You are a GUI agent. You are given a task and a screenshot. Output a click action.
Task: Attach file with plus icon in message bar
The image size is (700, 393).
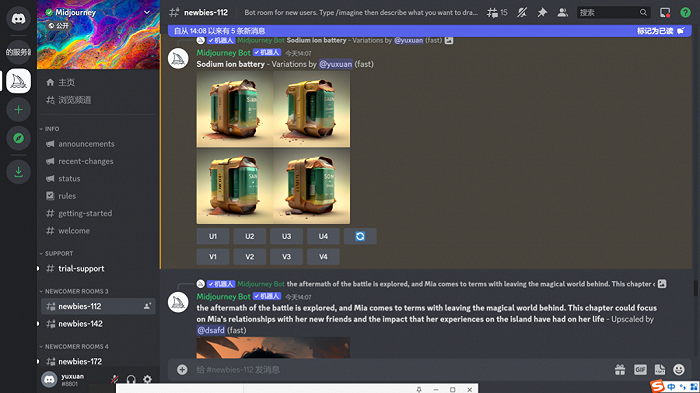182,370
